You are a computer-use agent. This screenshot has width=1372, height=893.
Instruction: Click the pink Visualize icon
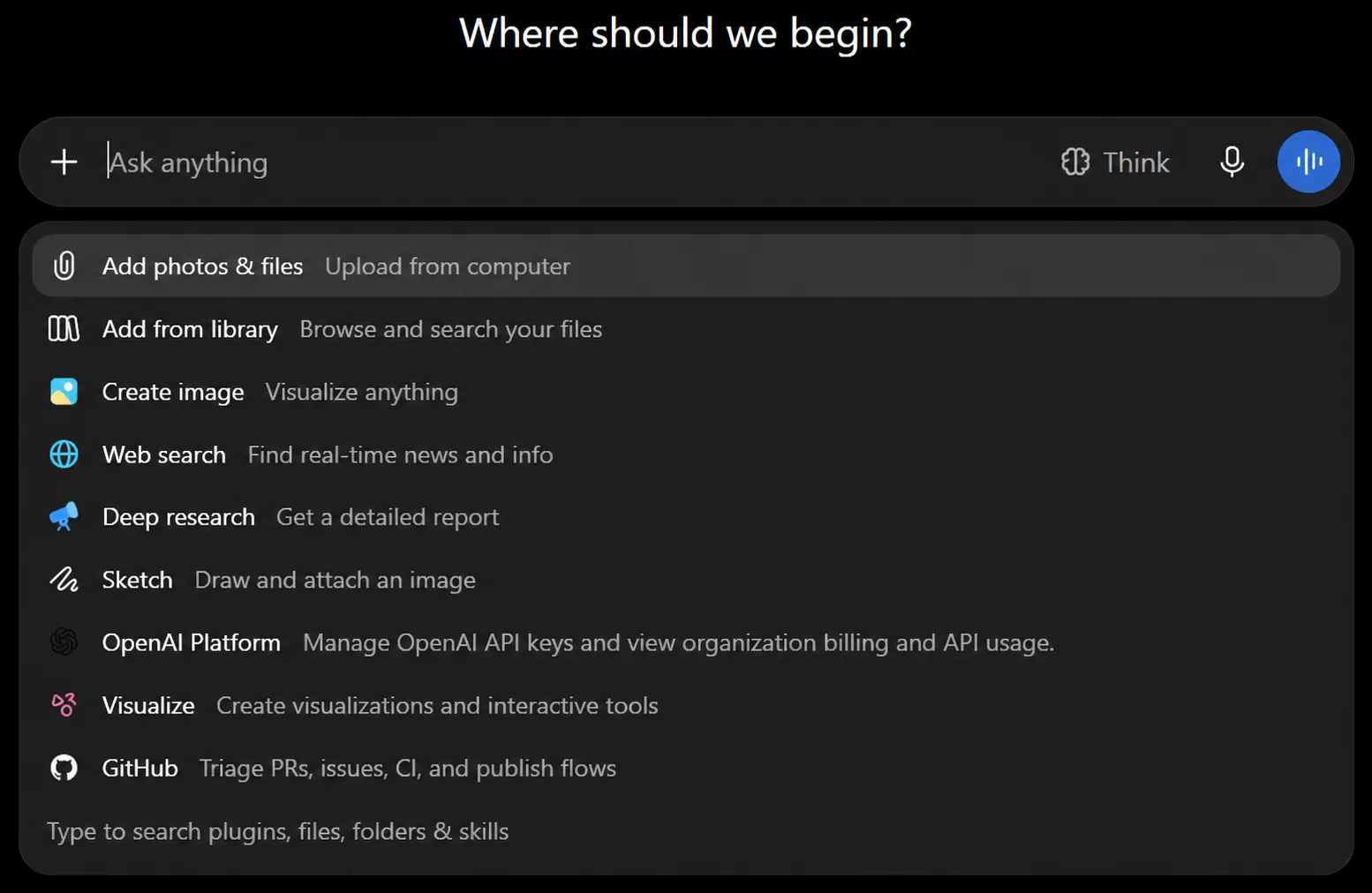64,705
